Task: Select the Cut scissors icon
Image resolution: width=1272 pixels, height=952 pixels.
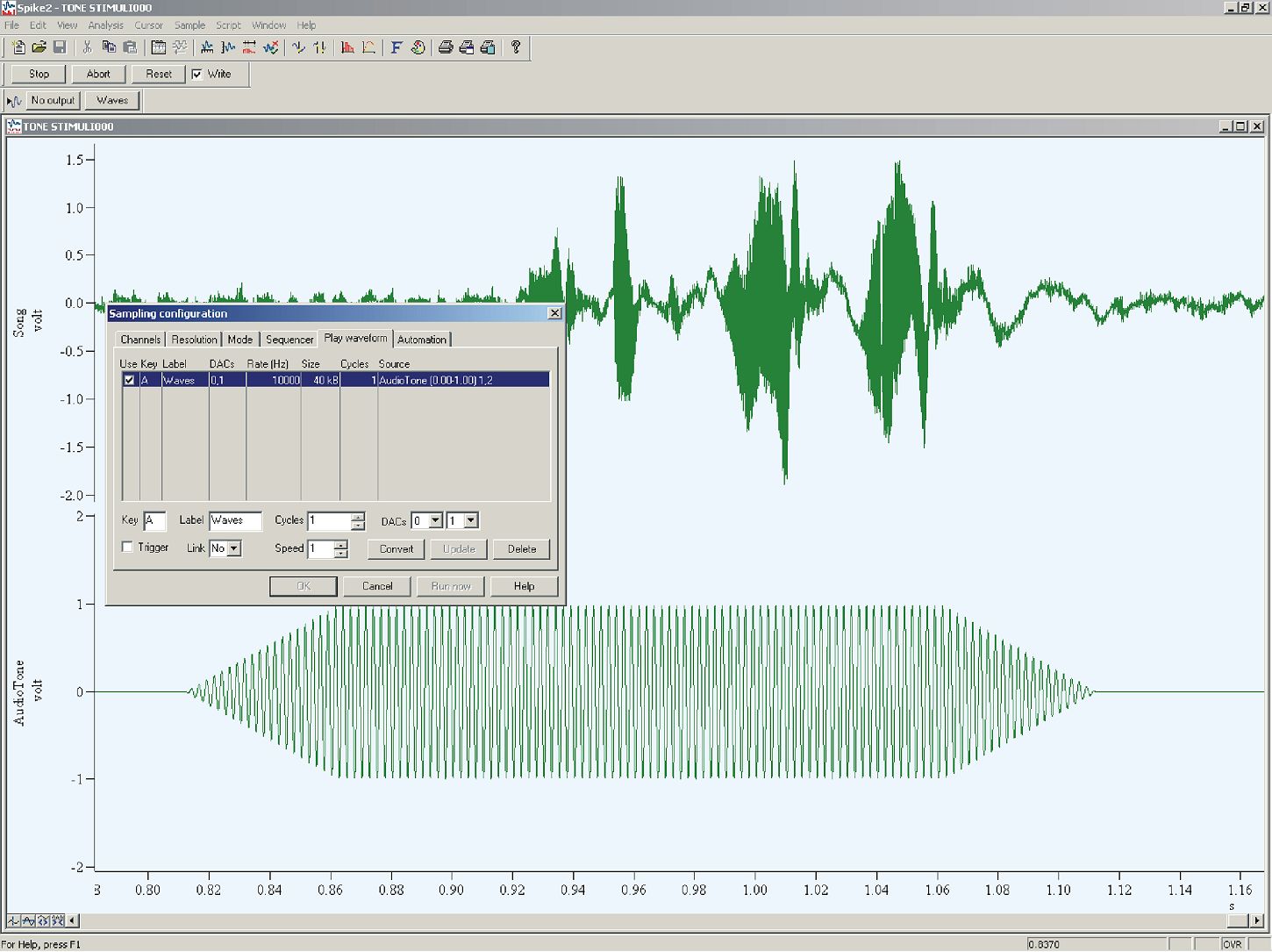Action: [86, 47]
